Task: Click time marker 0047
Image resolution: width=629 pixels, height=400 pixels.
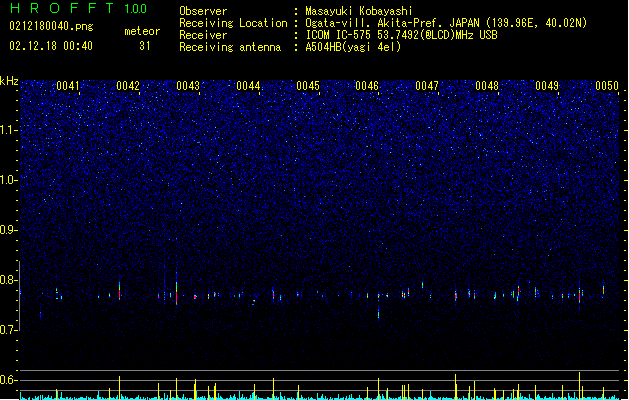Action: click(x=427, y=85)
